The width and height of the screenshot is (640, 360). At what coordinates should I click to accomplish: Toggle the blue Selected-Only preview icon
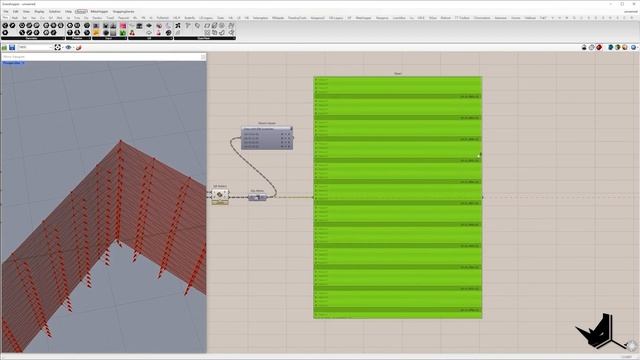tap(611, 48)
